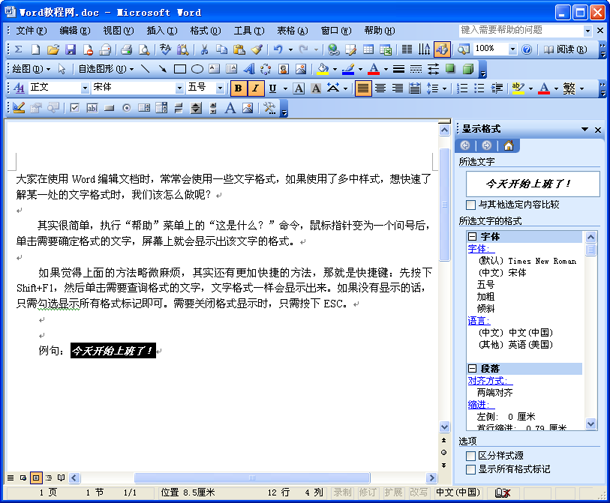This screenshot has height=503, width=610.
Task: Open the 显示格式 task pane dropdown arrow
Action: pos(585,129)
